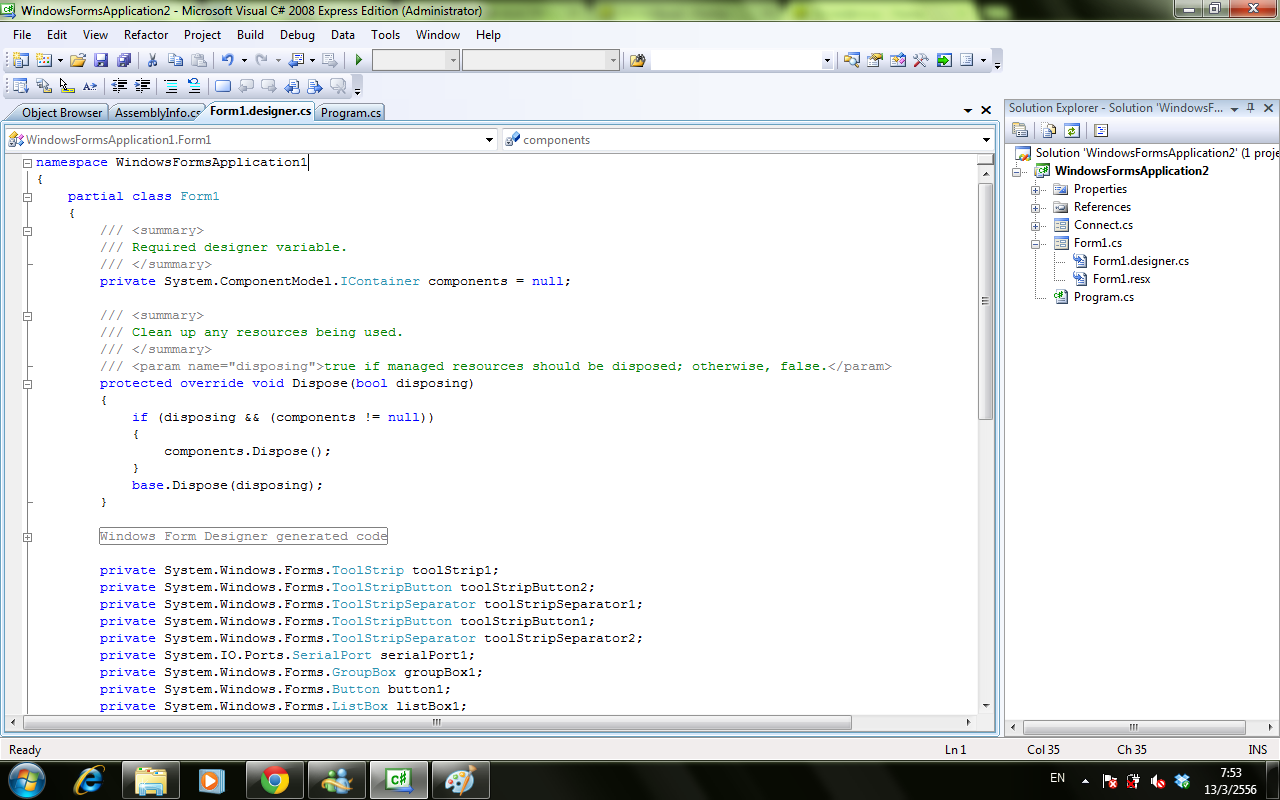Open the Toolbox hammer and wrench icon
The height and width of the screenshot is (800, 1280).
(x=921, y=60)
